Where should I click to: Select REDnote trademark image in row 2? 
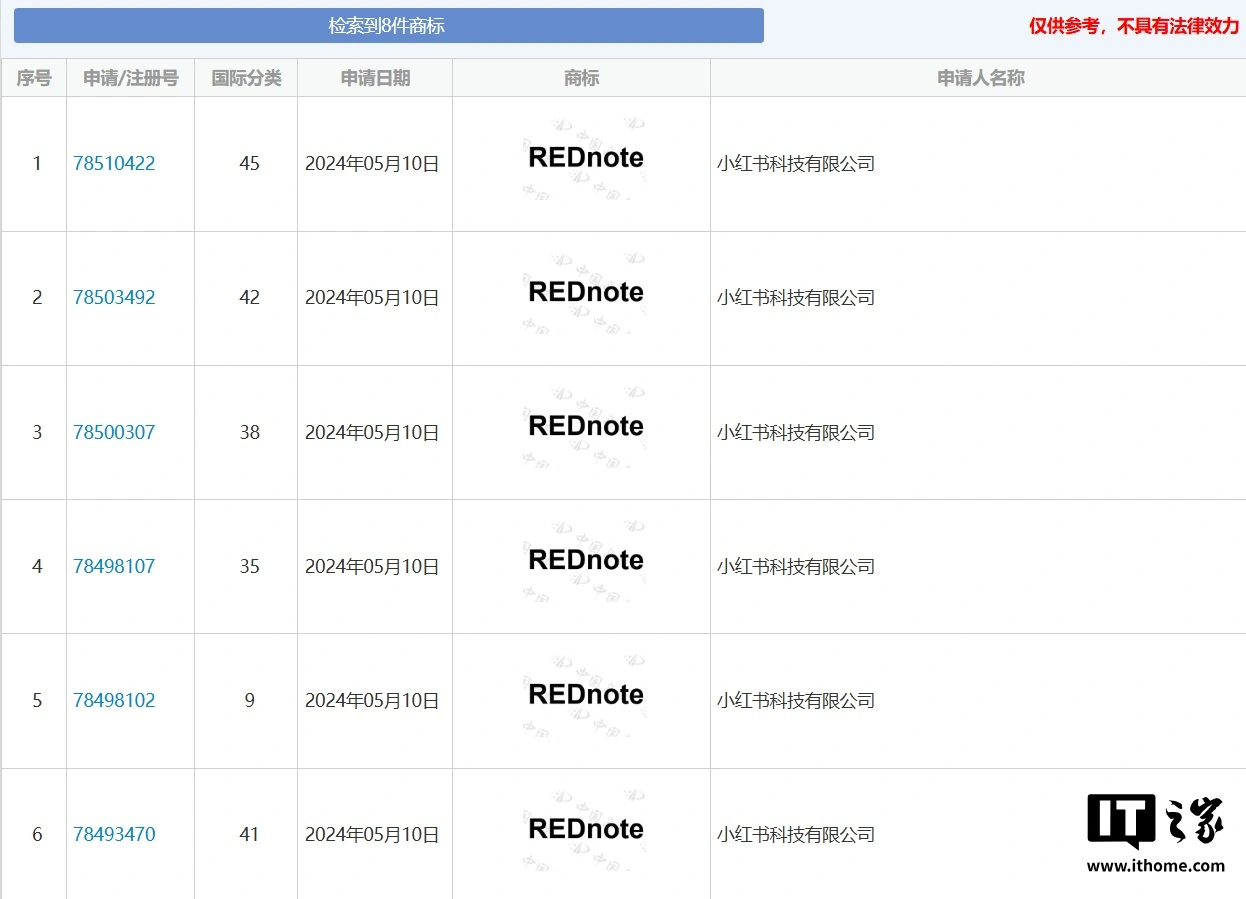click(x=586, y=292)
